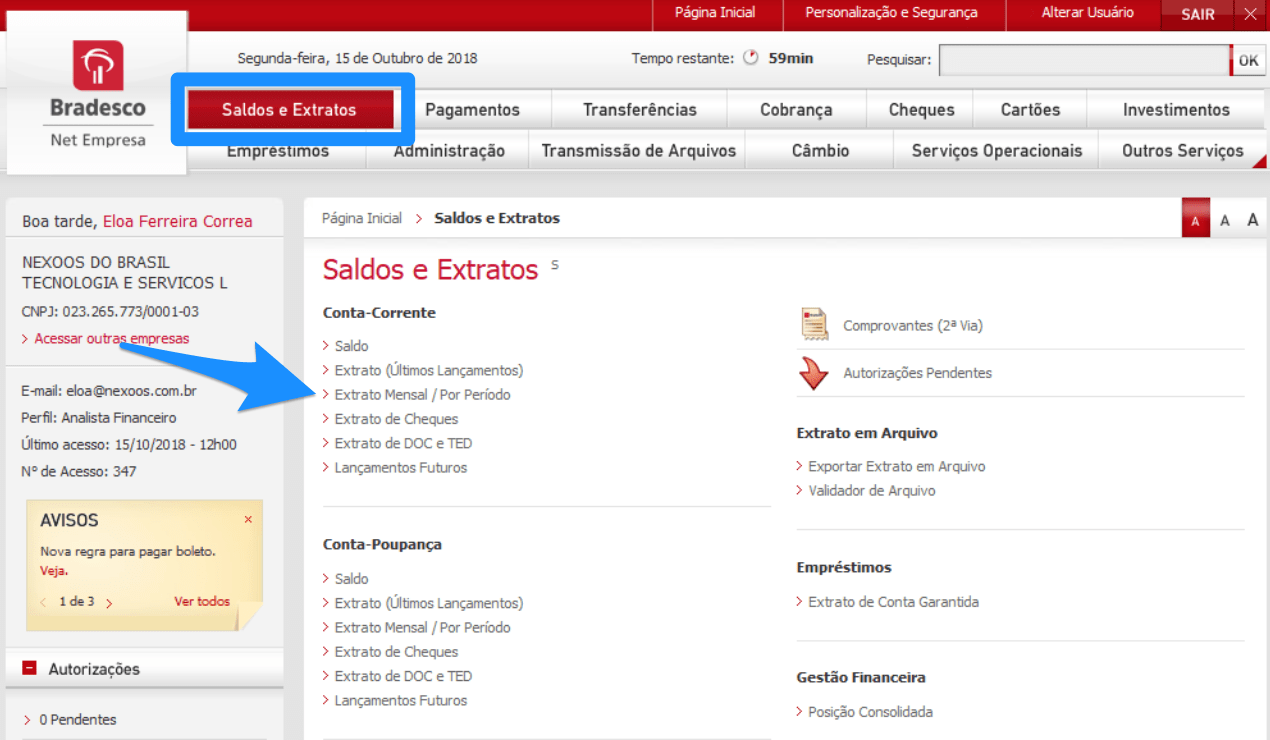Open Extrato de Conta Garantida link
This screenshot has width=1270, height=740.
click(893, 602)
